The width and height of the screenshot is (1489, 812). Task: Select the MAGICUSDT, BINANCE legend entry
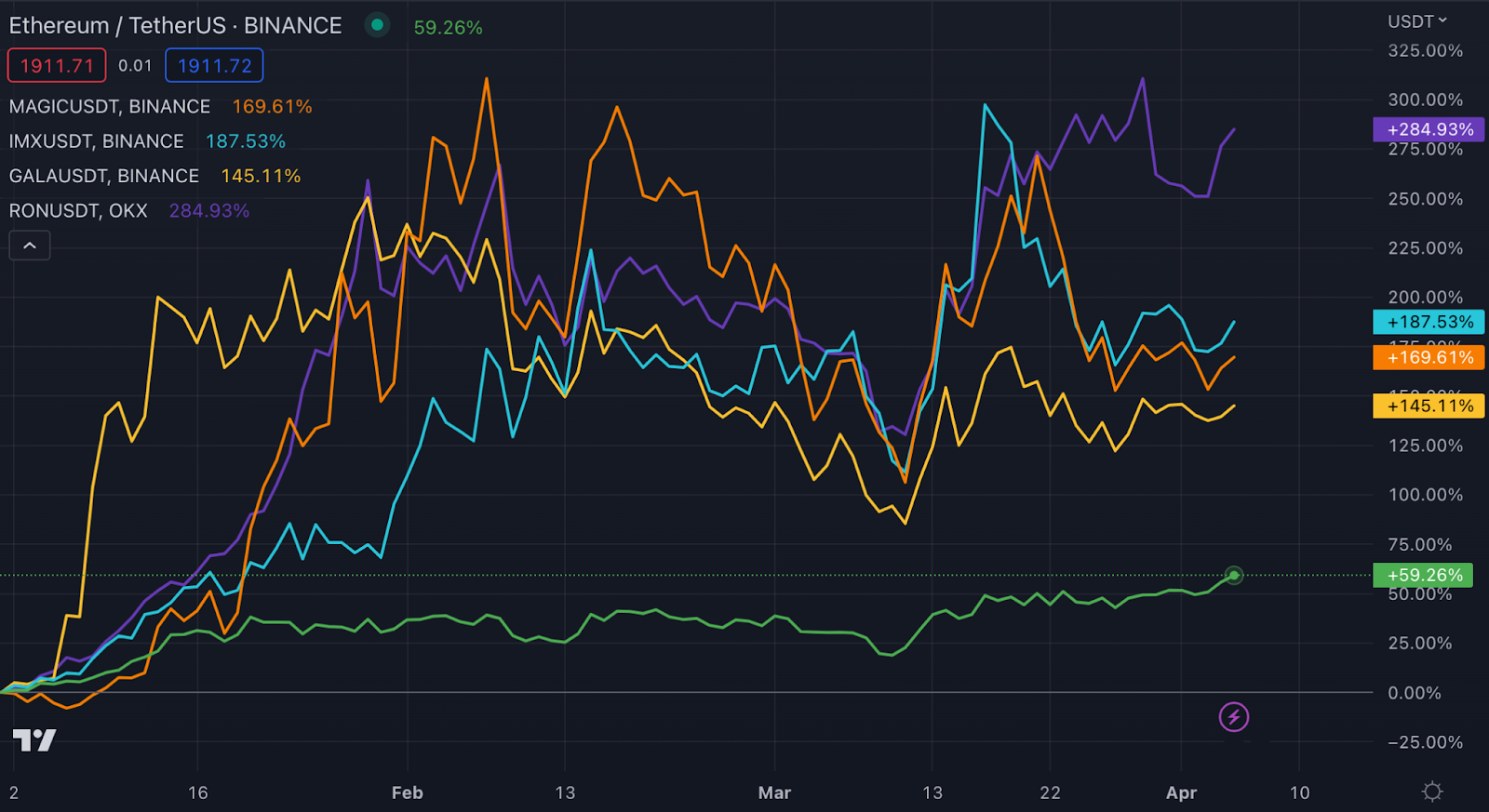[110, 107]
